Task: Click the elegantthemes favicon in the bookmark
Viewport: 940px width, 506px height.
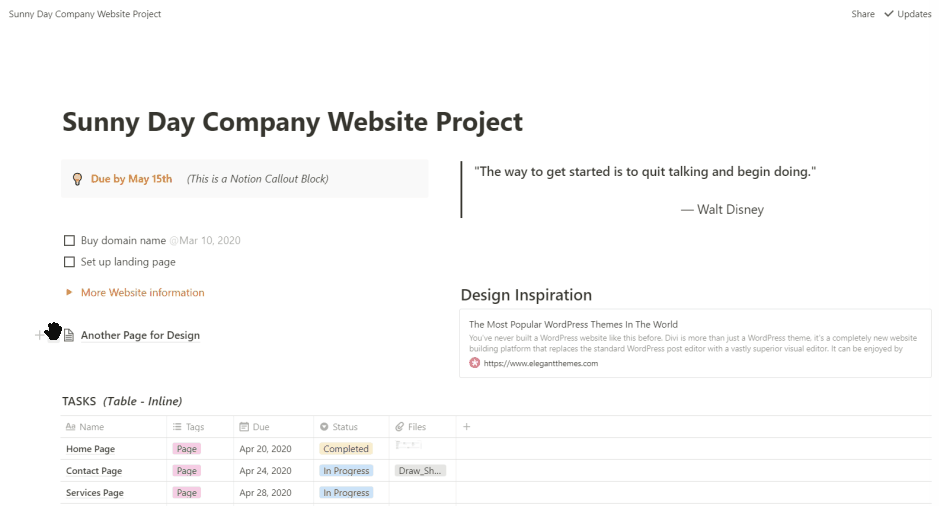Action: click(475, 363)
